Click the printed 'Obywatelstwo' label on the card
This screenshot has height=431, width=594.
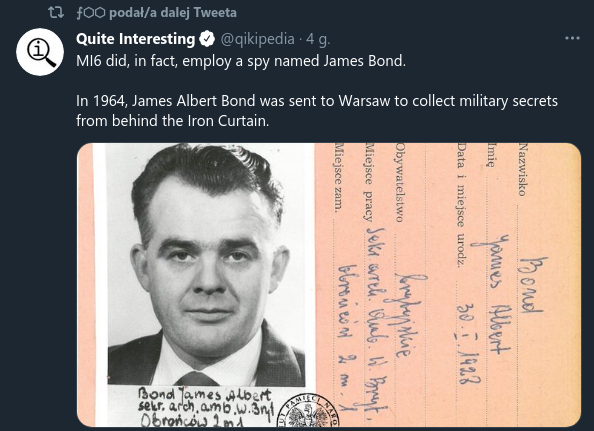click(x=400, y=182)
